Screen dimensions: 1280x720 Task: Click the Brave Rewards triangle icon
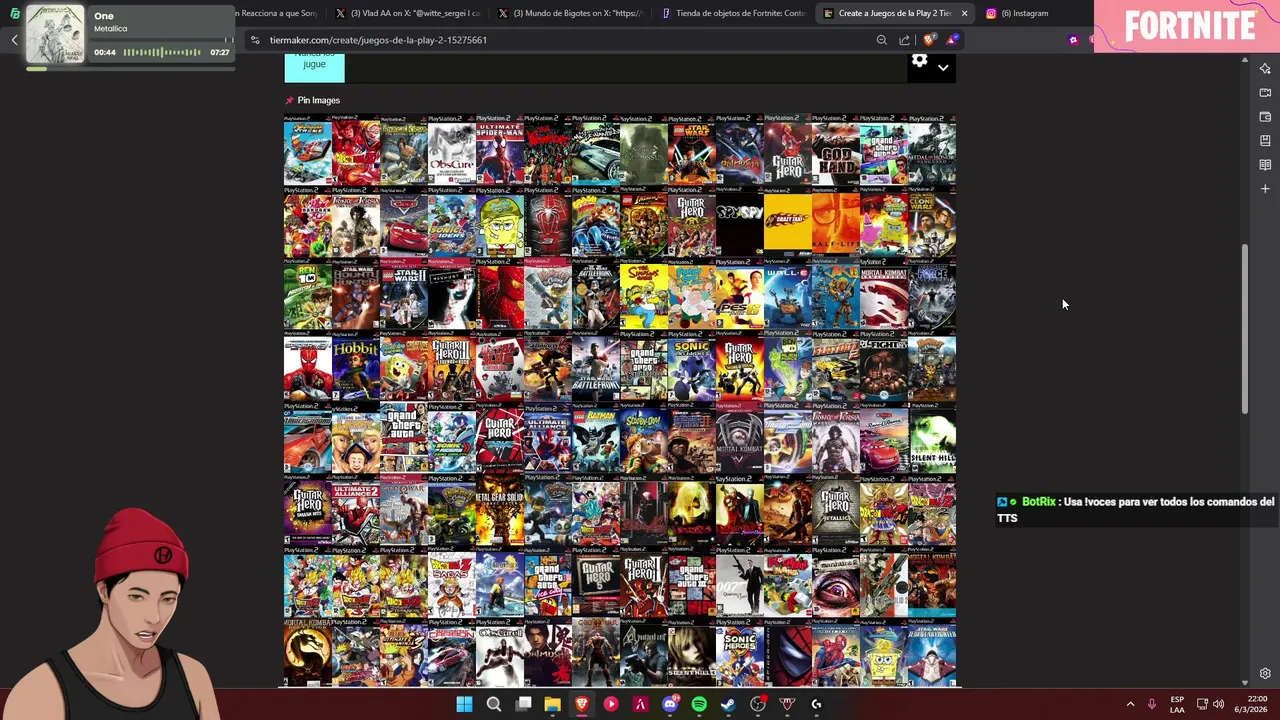point(953,40)
